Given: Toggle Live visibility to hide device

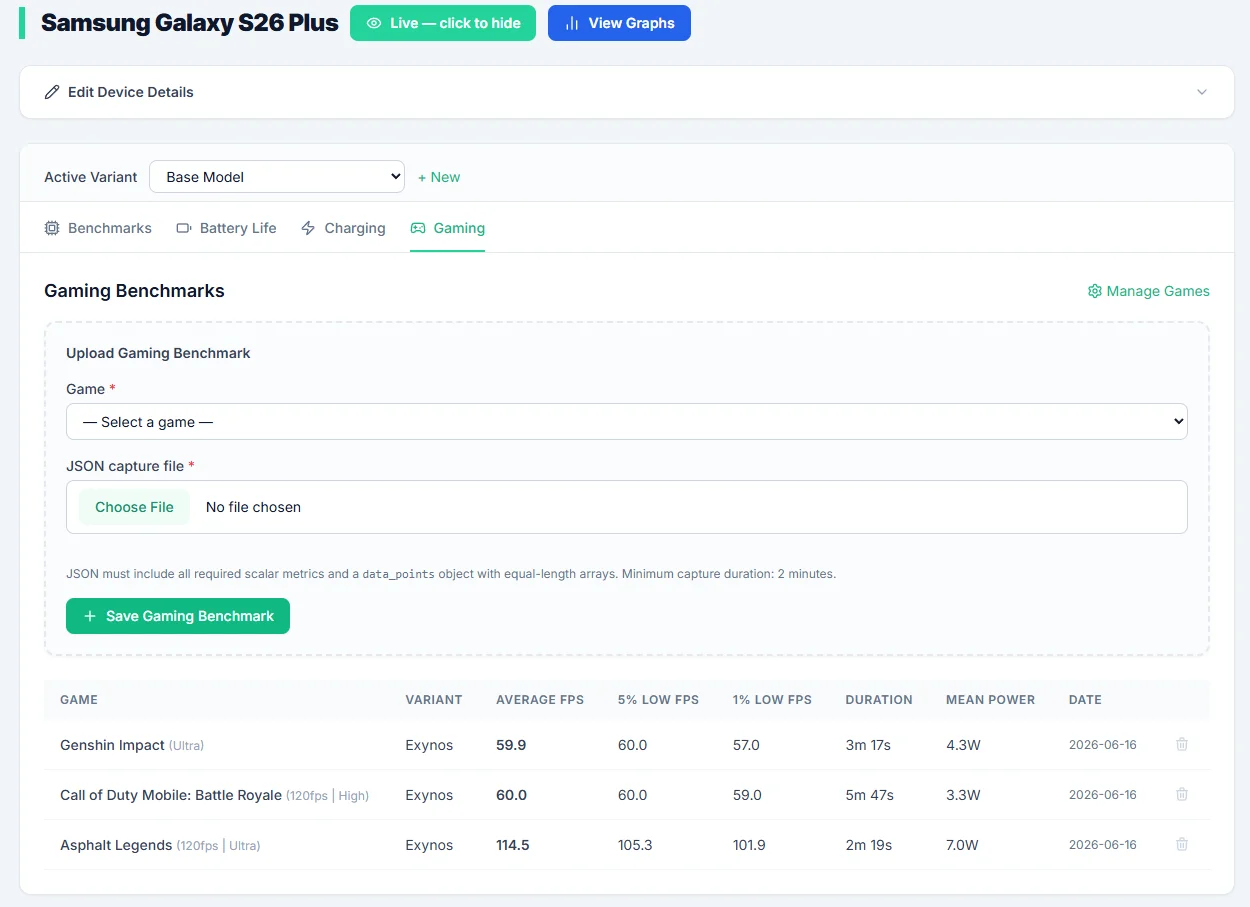Looking at the screenshot, I should tap(443, 23).
